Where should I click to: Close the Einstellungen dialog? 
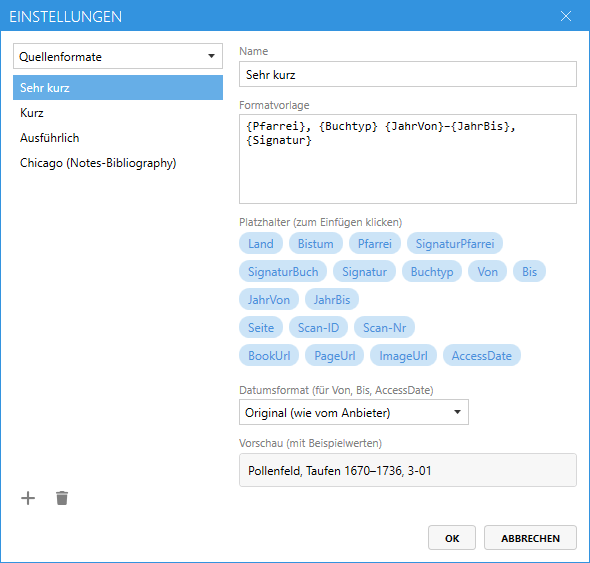pos(566,16)
